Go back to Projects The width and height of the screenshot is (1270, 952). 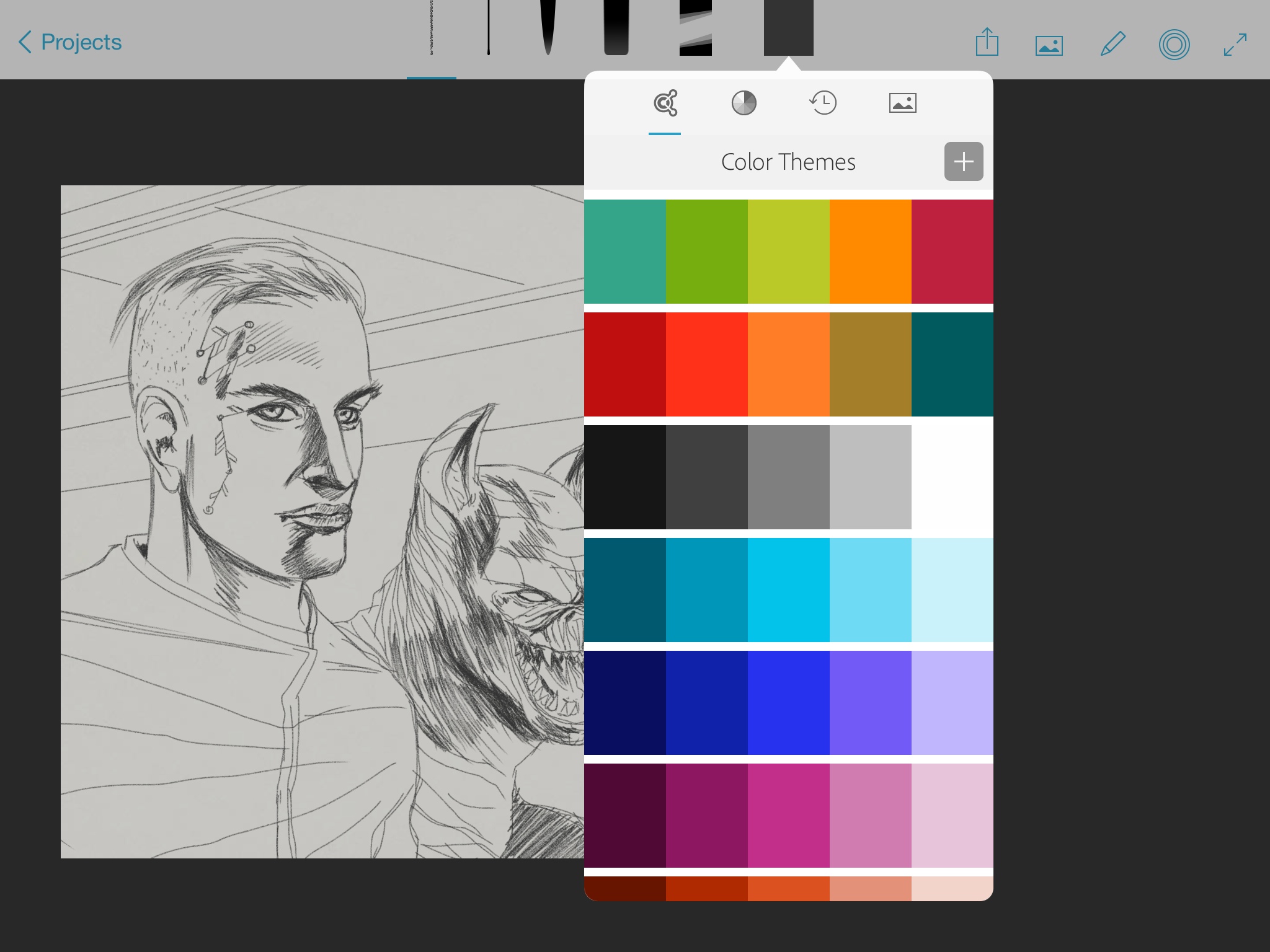[70, 42]
